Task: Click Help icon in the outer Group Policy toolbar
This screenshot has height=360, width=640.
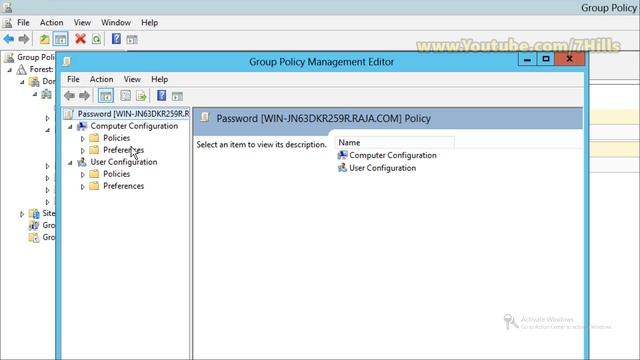Action: click(116, 39)
